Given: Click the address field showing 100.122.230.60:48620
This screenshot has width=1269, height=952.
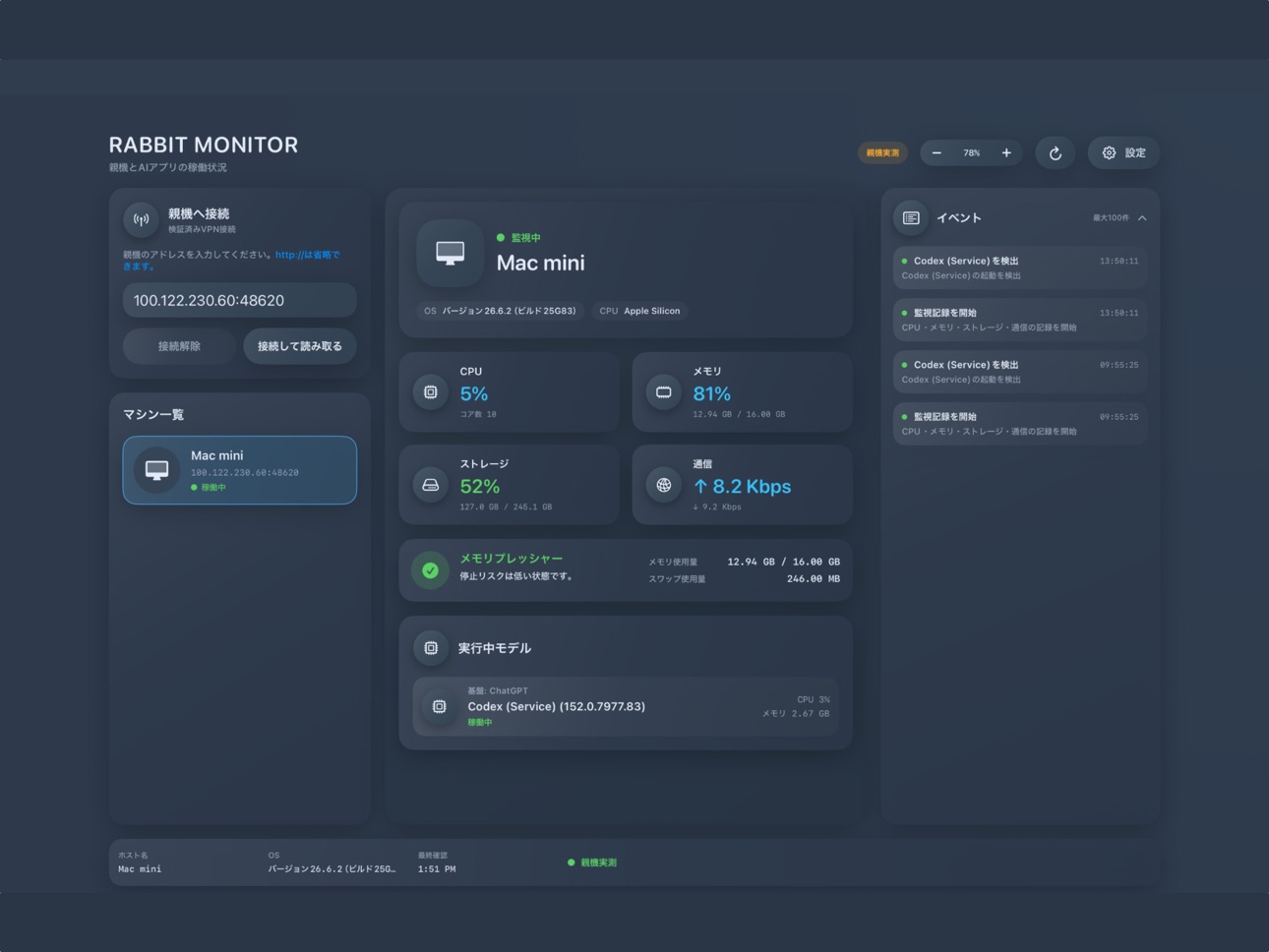Looking at the screenshot, I should coord(239,300).
